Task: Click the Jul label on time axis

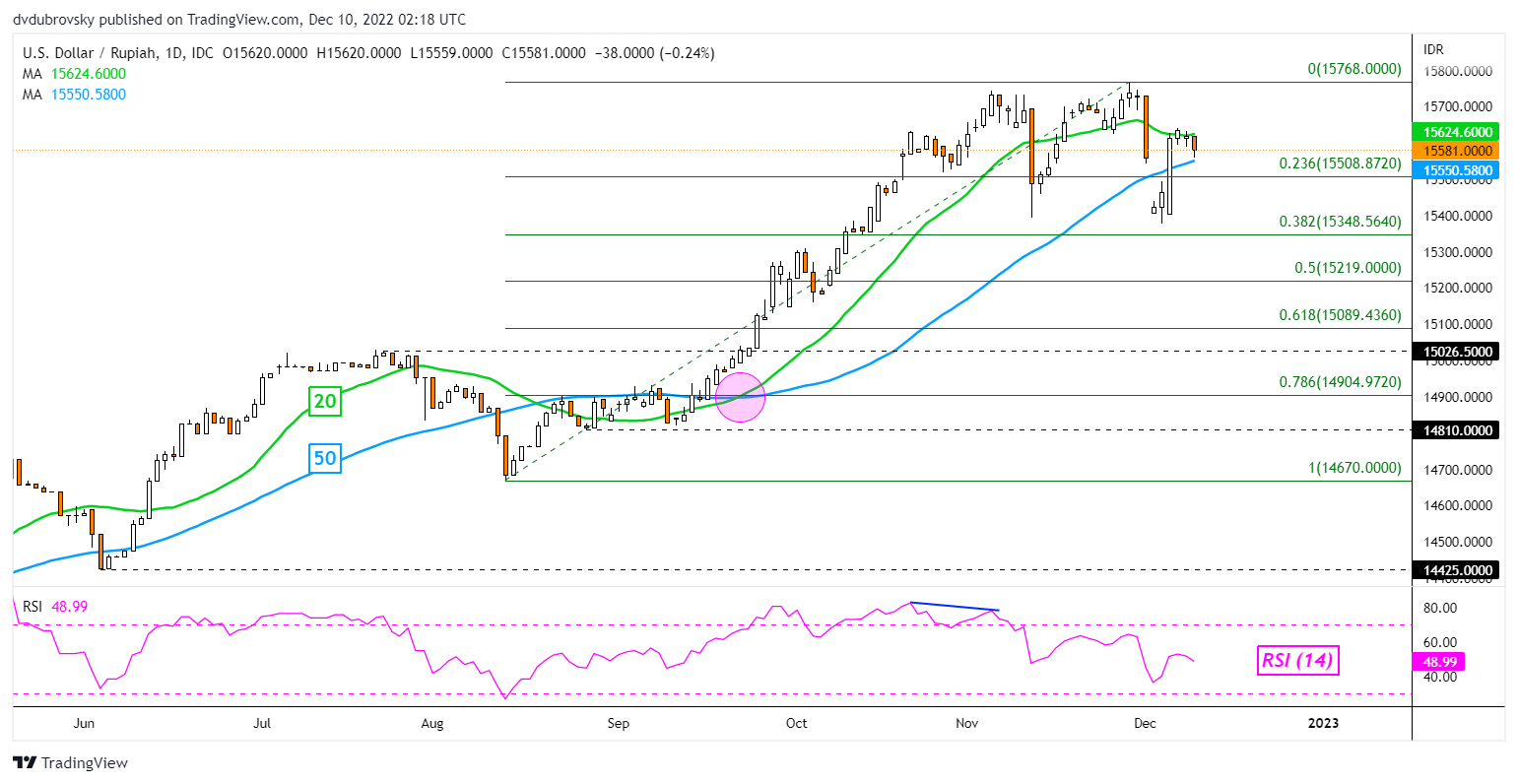Action: (262, 724)
